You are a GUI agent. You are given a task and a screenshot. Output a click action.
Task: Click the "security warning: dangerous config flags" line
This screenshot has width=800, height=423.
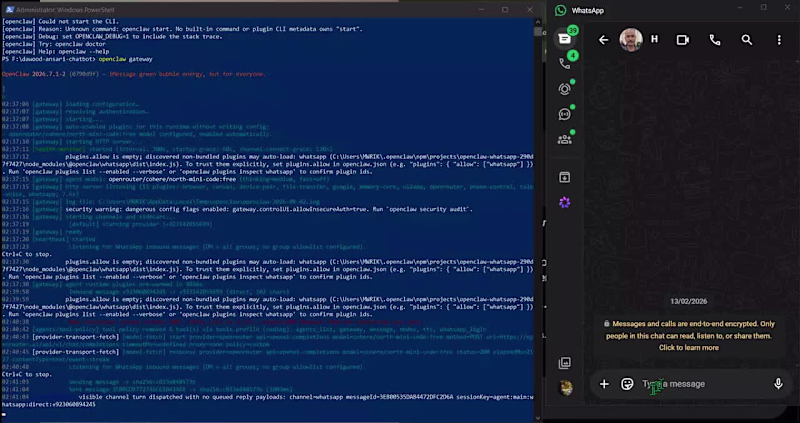pos(269,209)
